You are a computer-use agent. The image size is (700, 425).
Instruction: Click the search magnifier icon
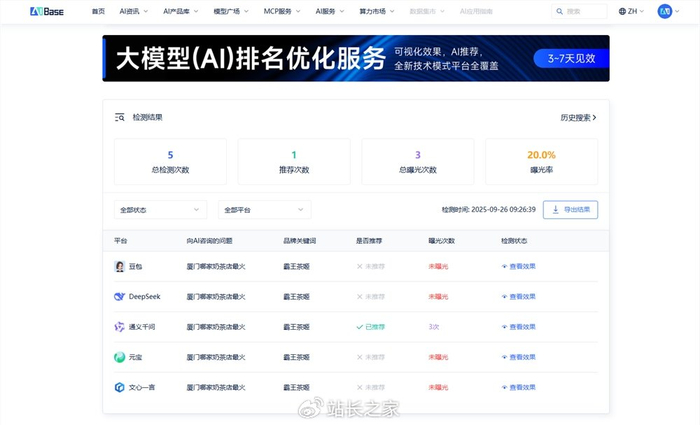coord(559,11)
